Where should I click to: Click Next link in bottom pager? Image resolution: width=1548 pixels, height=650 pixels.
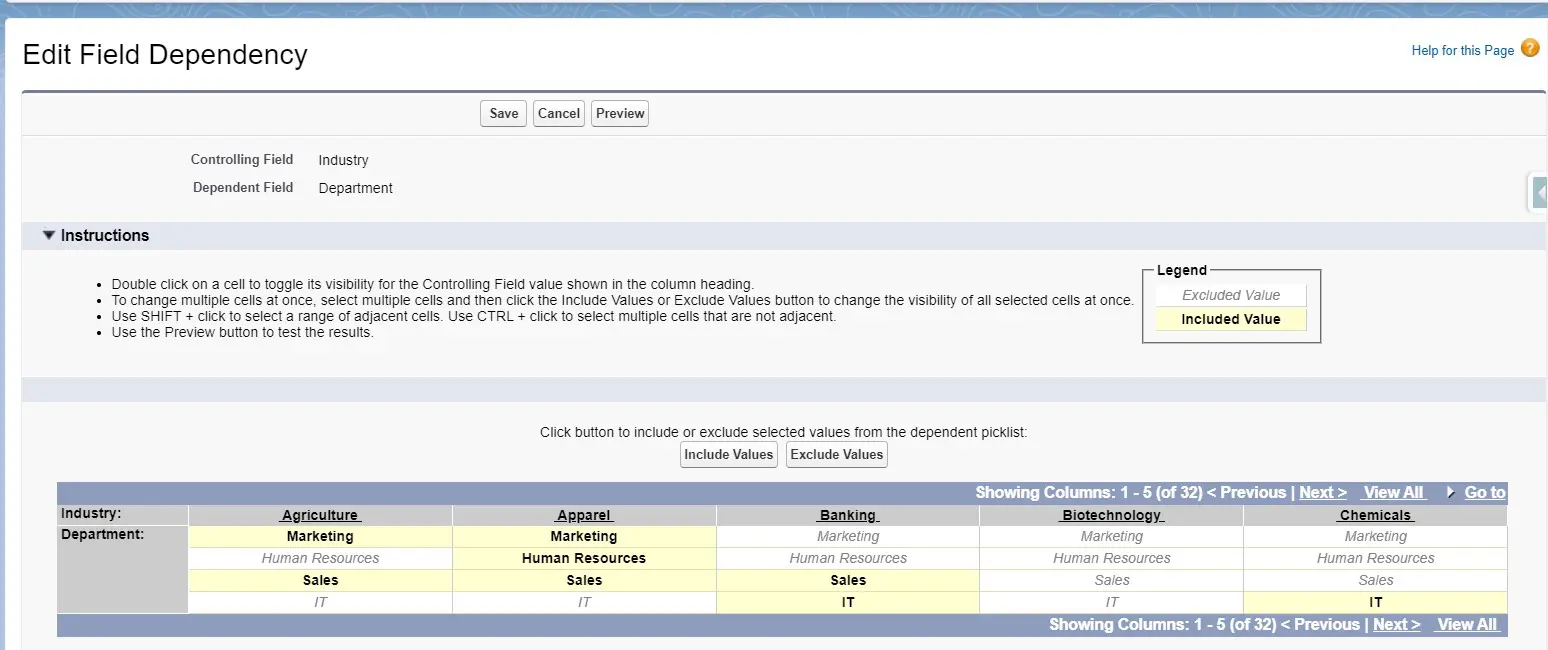[1396, 625]
